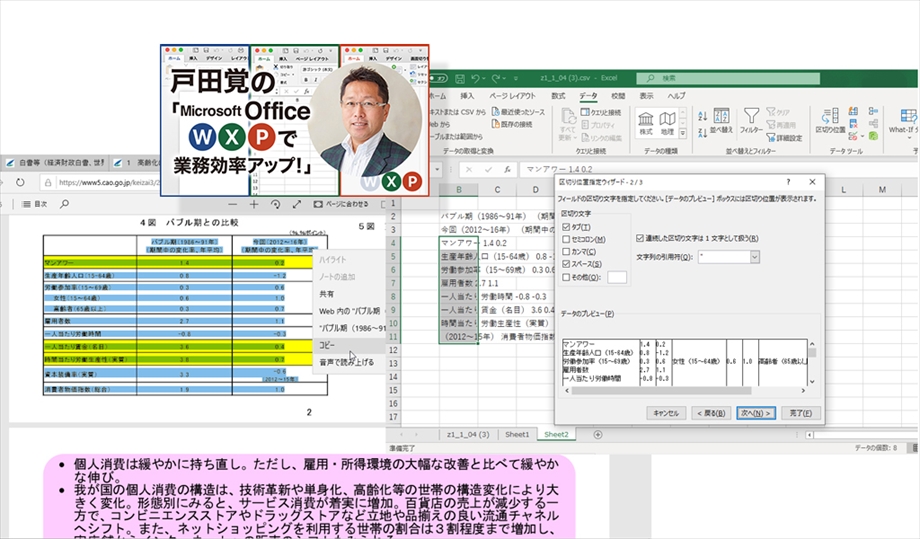Click the 次へ(N) > button
This screenshot has width=920, height=539.
tap(756, 413)
